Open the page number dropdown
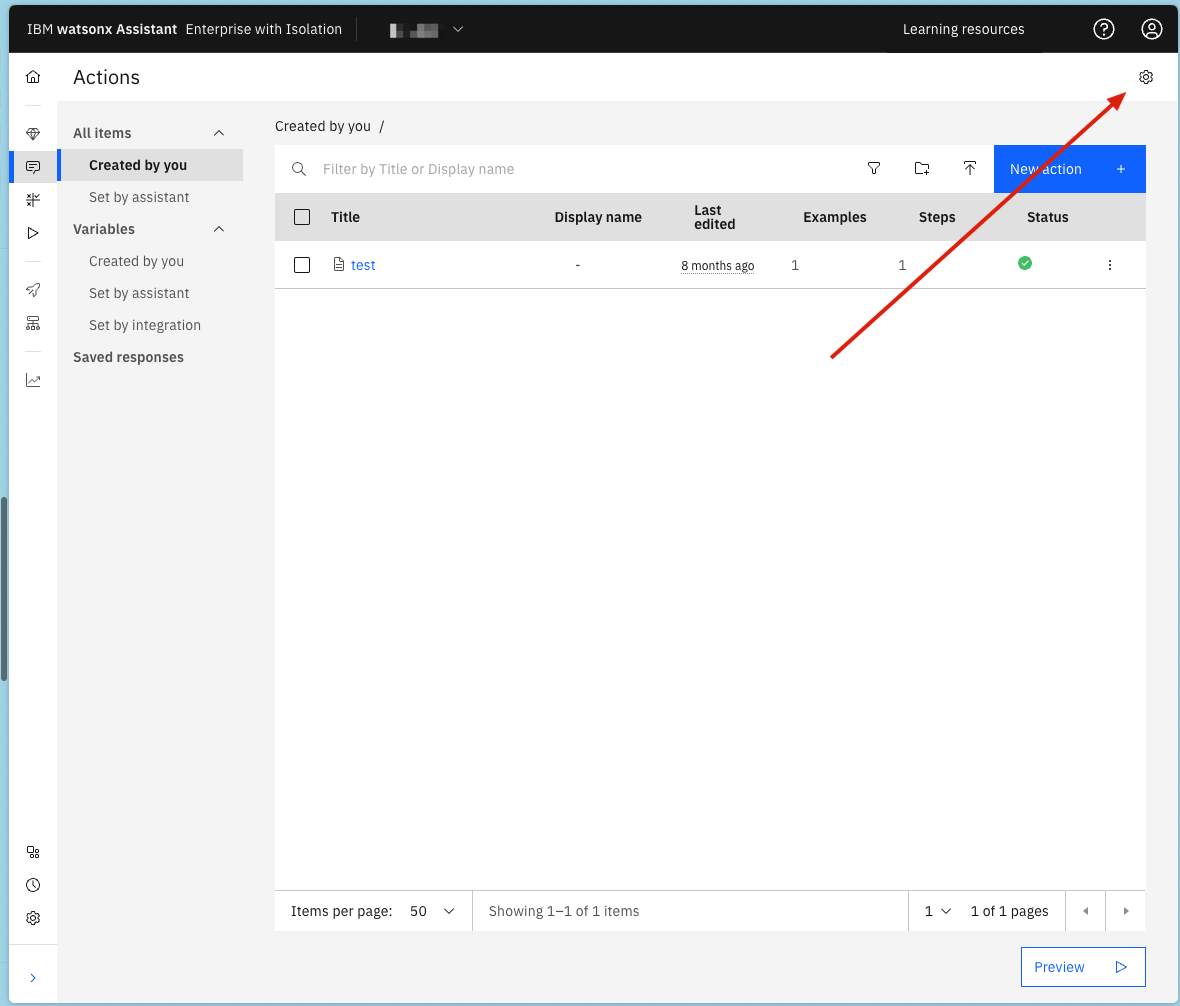This screenshot has width=1180, height=1006. (x=938, y=911)
